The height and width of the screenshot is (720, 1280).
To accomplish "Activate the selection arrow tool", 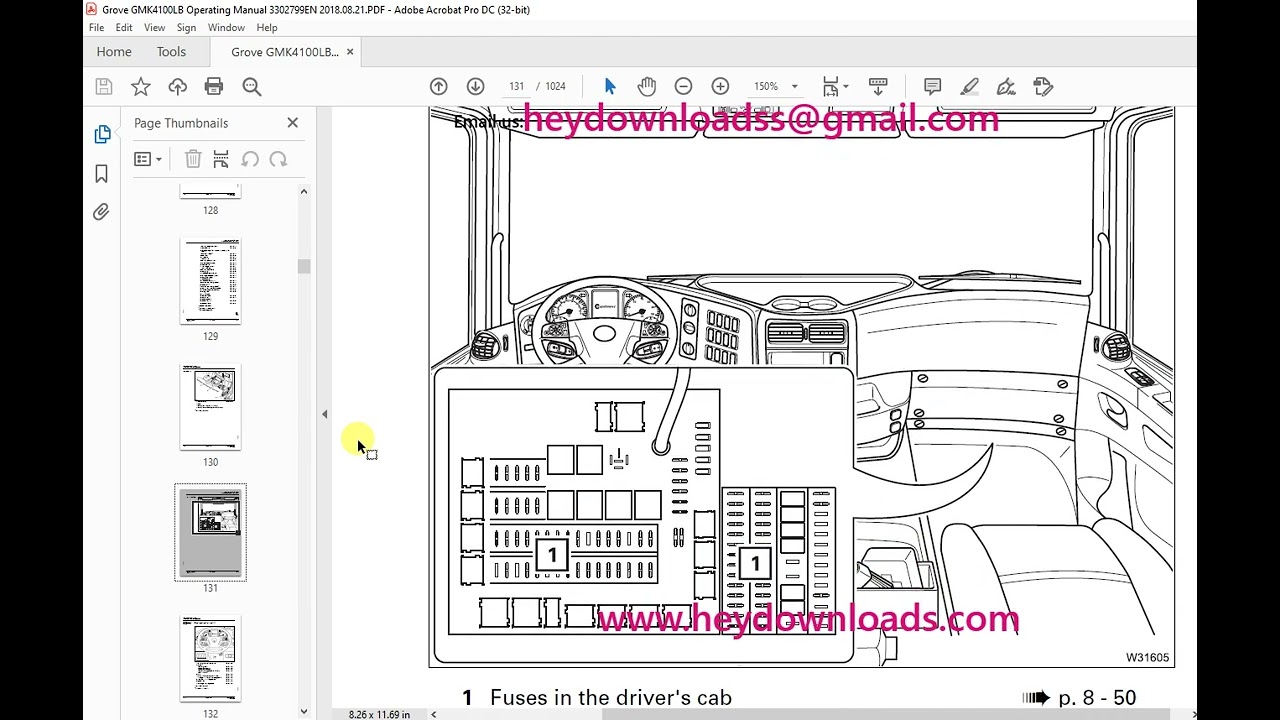I will coord(610,87).
